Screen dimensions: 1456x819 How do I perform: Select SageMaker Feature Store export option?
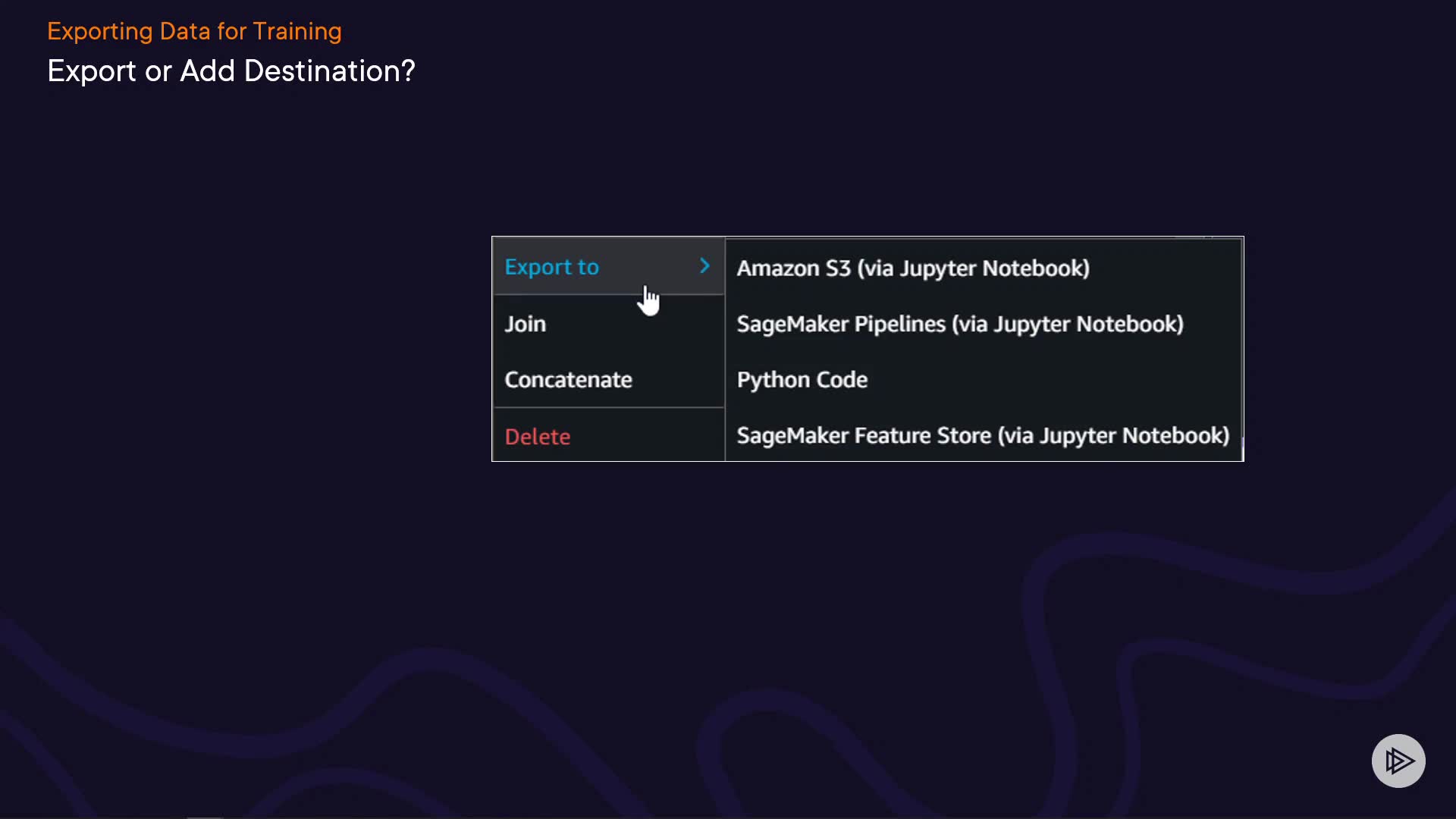[x=982, y=436]
